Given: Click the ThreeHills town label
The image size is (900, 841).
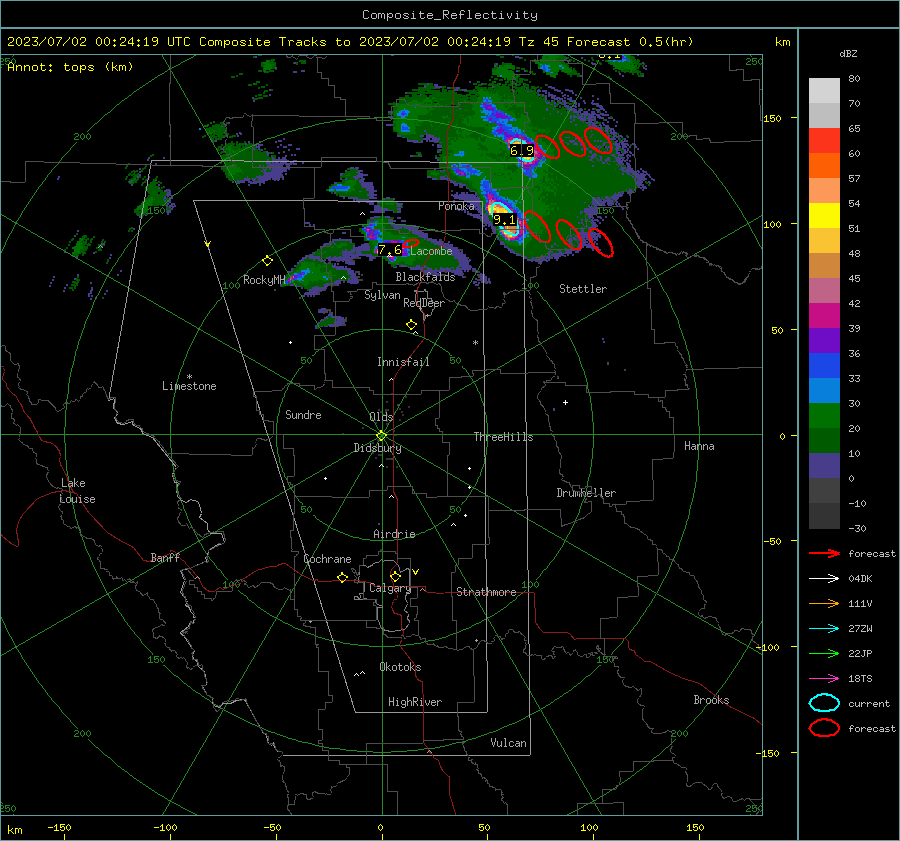Looking at the screenshot, I should [x=503, y=437].
